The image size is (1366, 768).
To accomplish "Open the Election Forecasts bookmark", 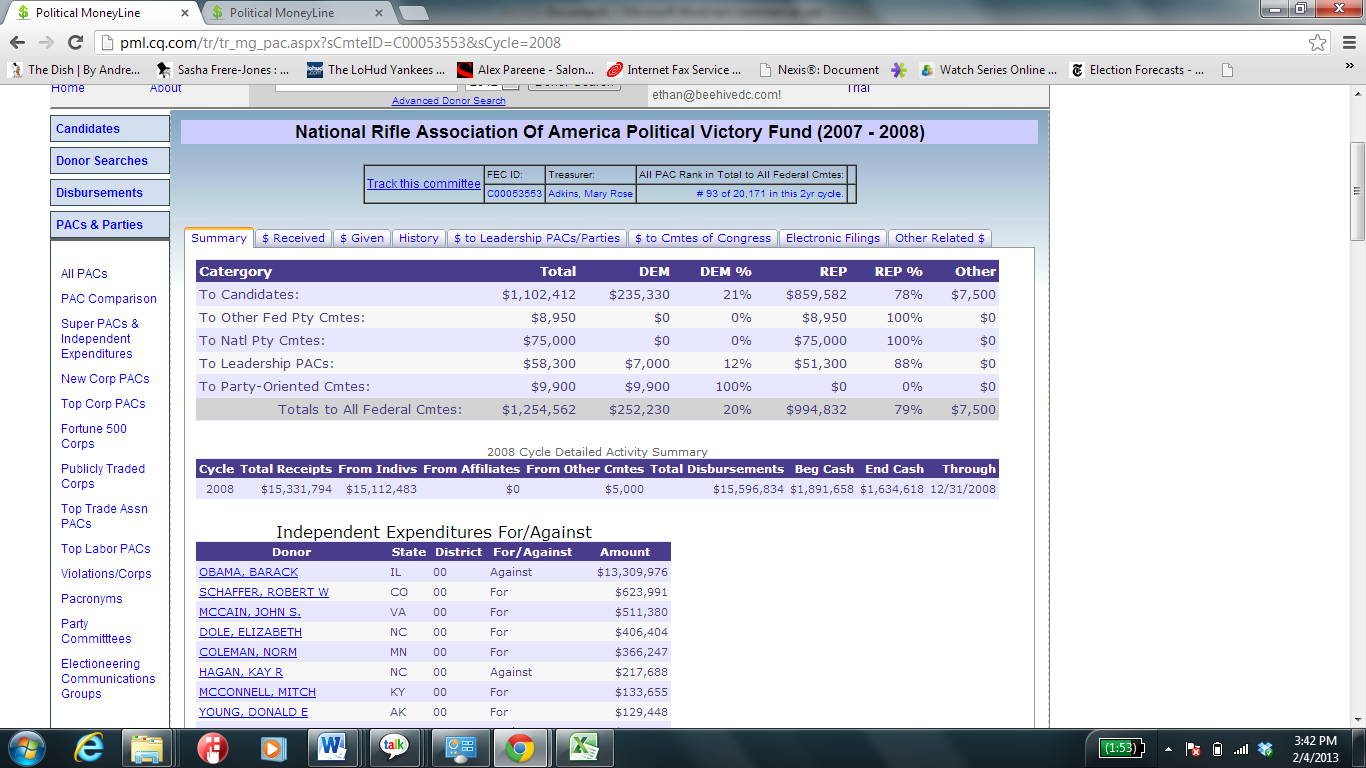I will (1137, 70).
